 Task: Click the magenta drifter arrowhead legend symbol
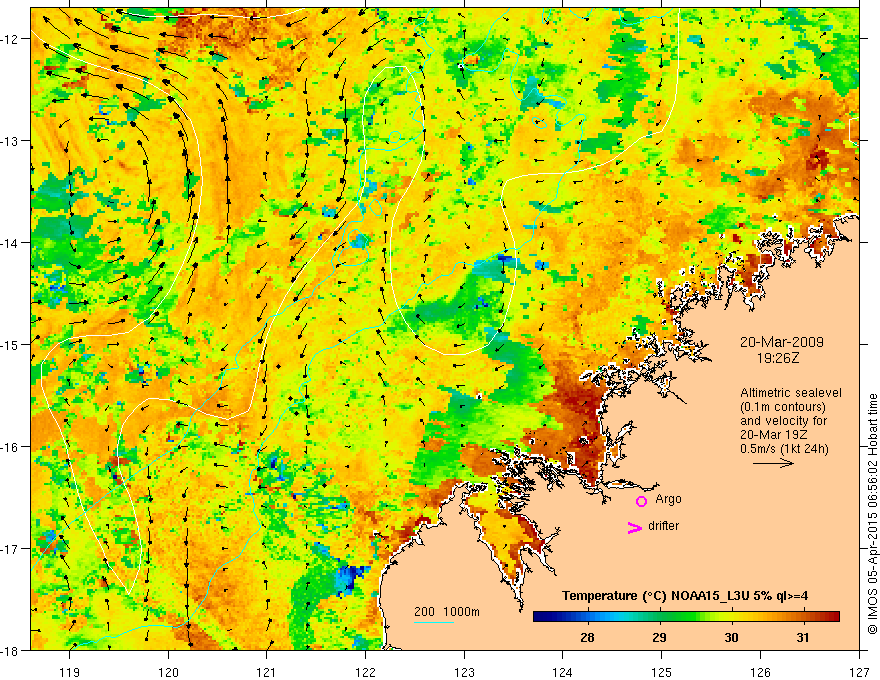point(635,527)
